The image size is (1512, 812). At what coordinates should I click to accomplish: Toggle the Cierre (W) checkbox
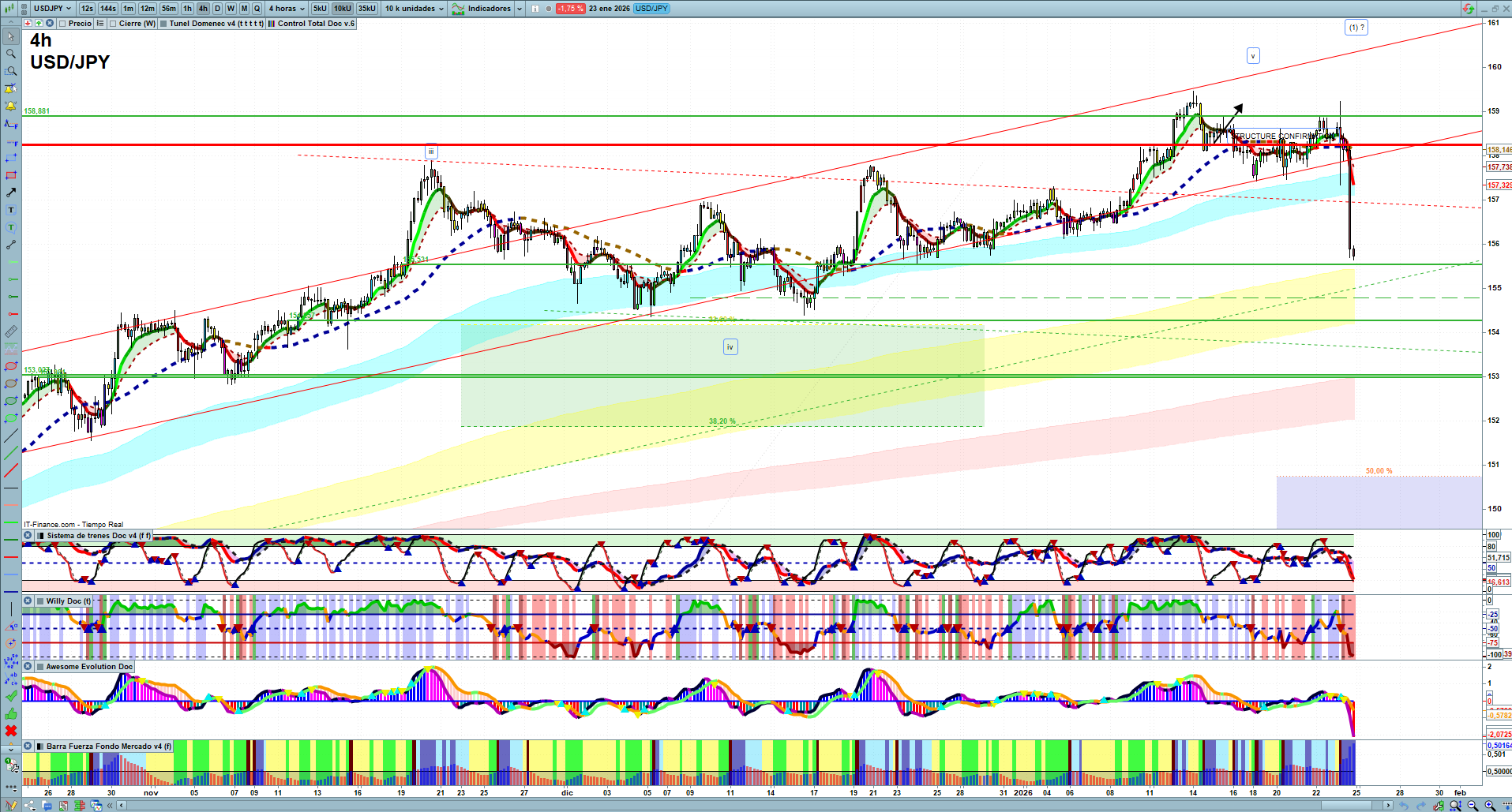point(113,24)
